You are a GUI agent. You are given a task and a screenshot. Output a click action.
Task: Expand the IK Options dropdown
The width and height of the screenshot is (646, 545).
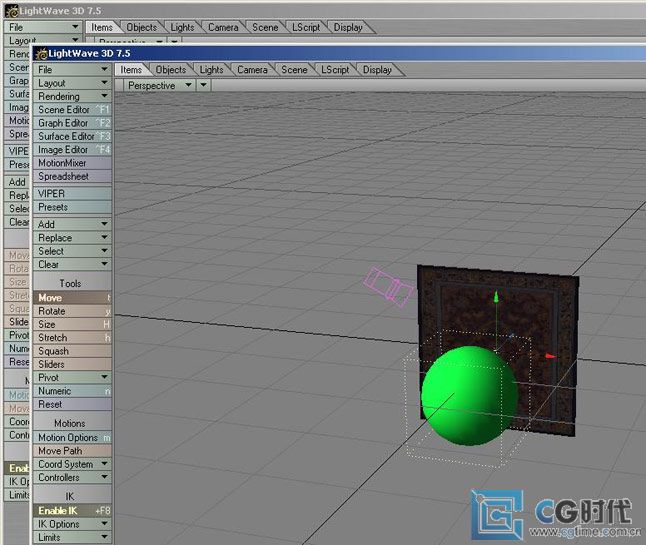click(x=72, y=524)
